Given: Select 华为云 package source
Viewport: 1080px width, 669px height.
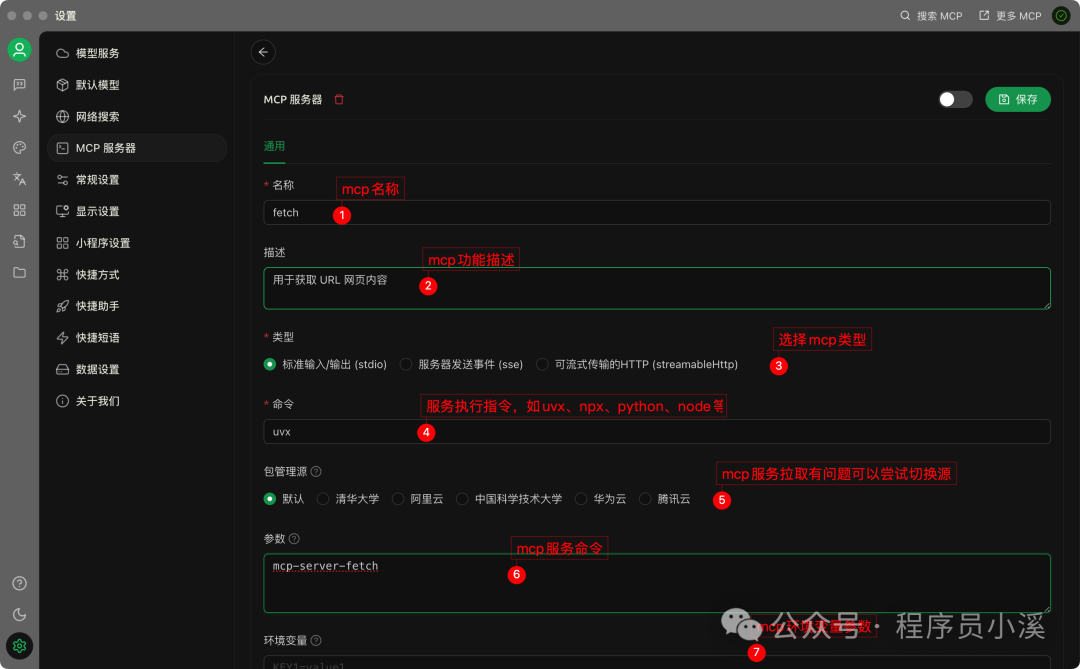Looking at the screenshot, I should 601,499.
